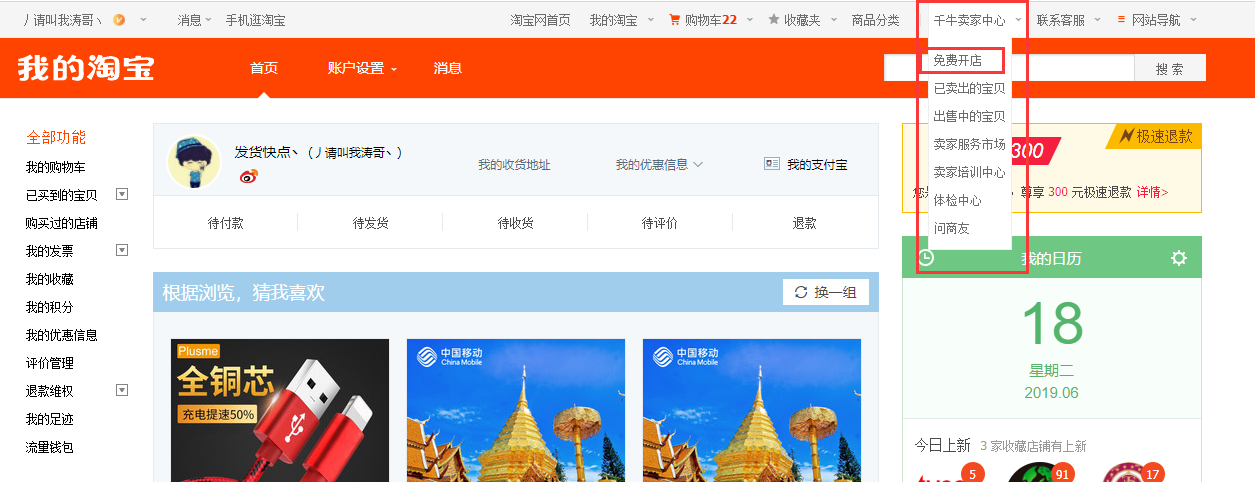1255x482 pixels.
Task: Click 换一组 to refresh recommendations
Action: [826, 292]
